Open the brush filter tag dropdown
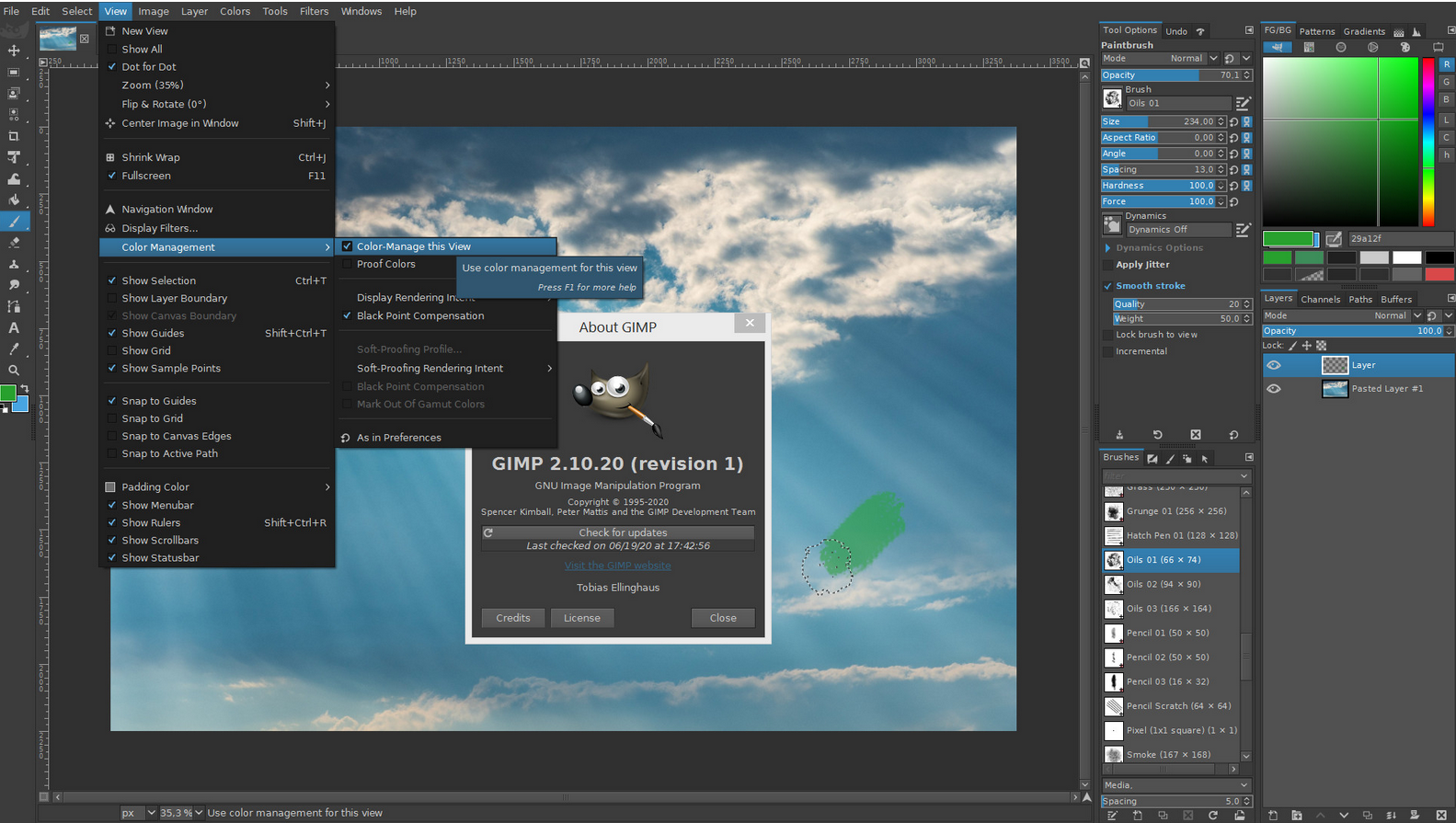The width and height of the screenshot is (1456, 823). tap(1244, 476)
